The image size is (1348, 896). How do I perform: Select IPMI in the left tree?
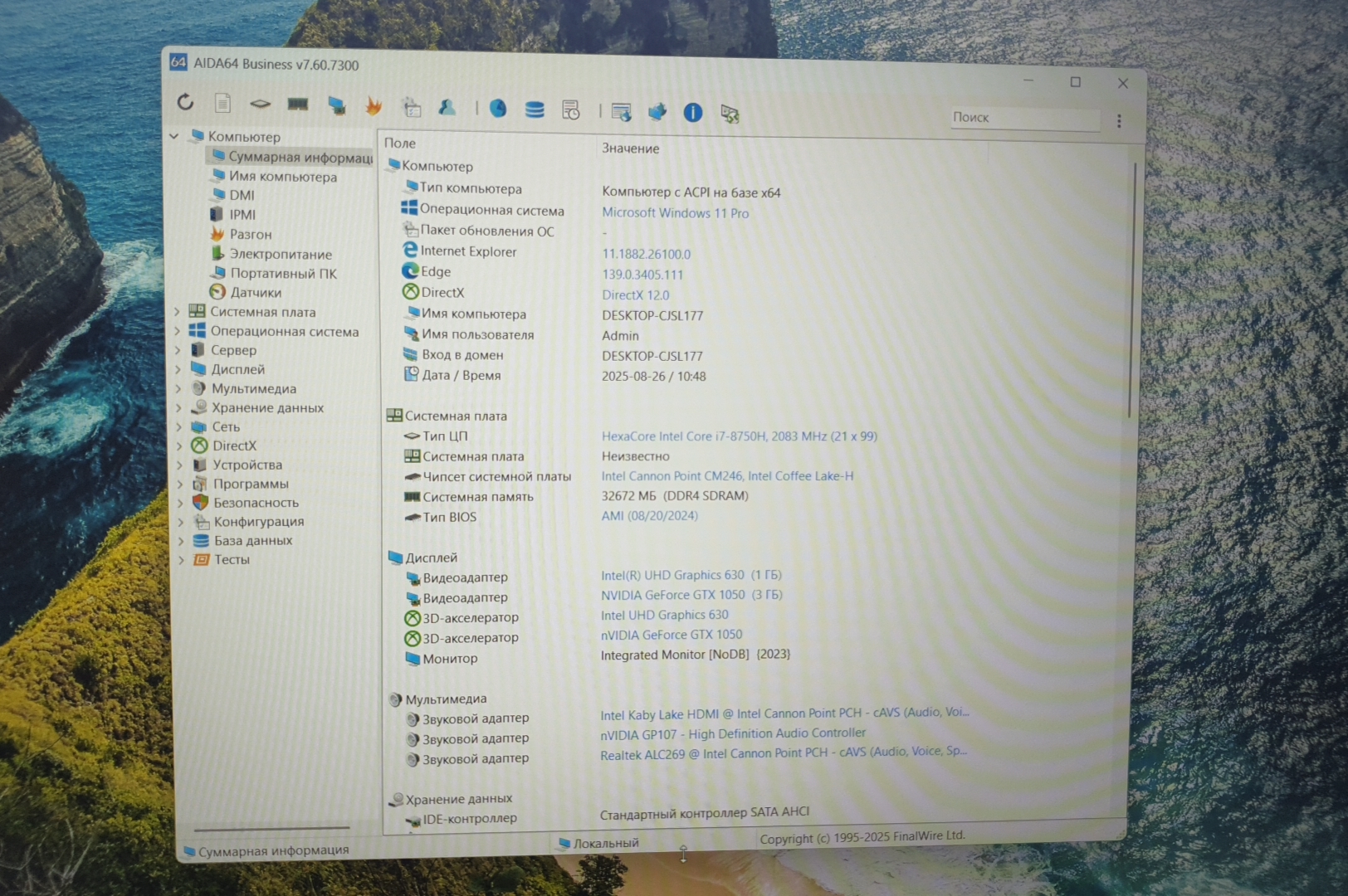pos(232,214)
